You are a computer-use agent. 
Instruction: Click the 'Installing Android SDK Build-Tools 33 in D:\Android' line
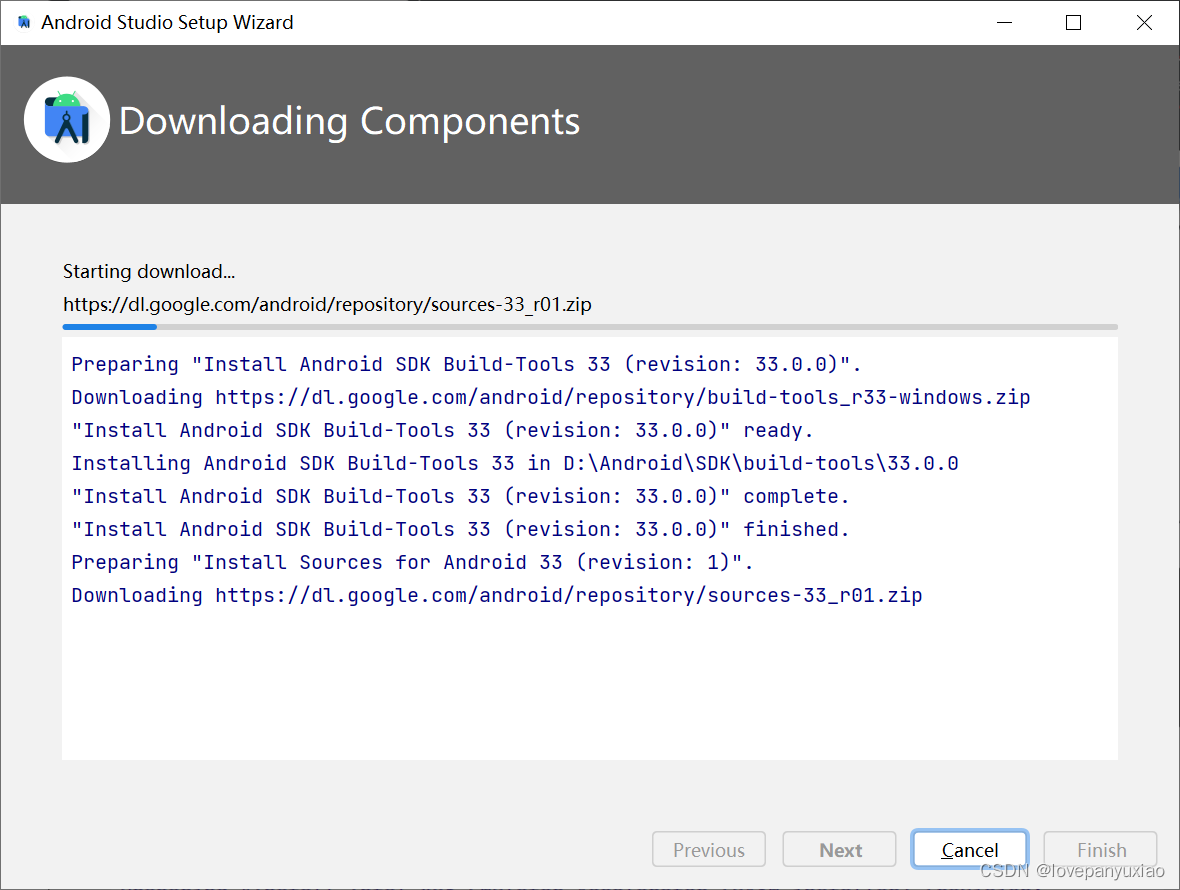pyautogui.click(x=515, y=463)
